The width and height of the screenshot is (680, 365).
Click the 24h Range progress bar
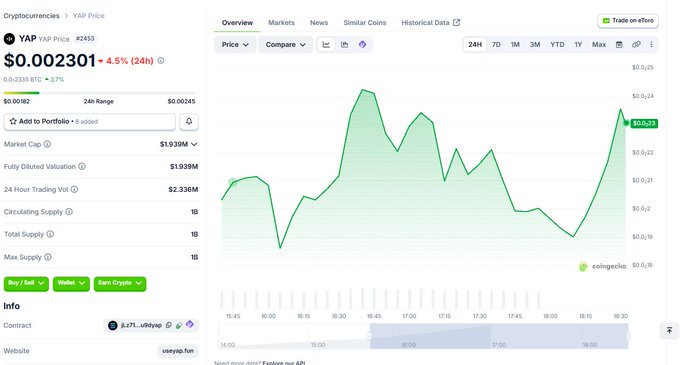(x=99, y=93)
